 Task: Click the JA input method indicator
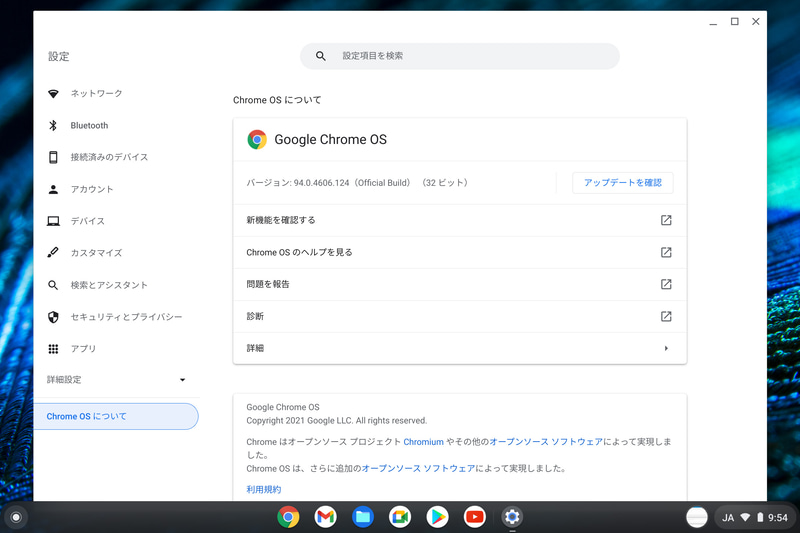pyautogui.click(x=728, y=518)
